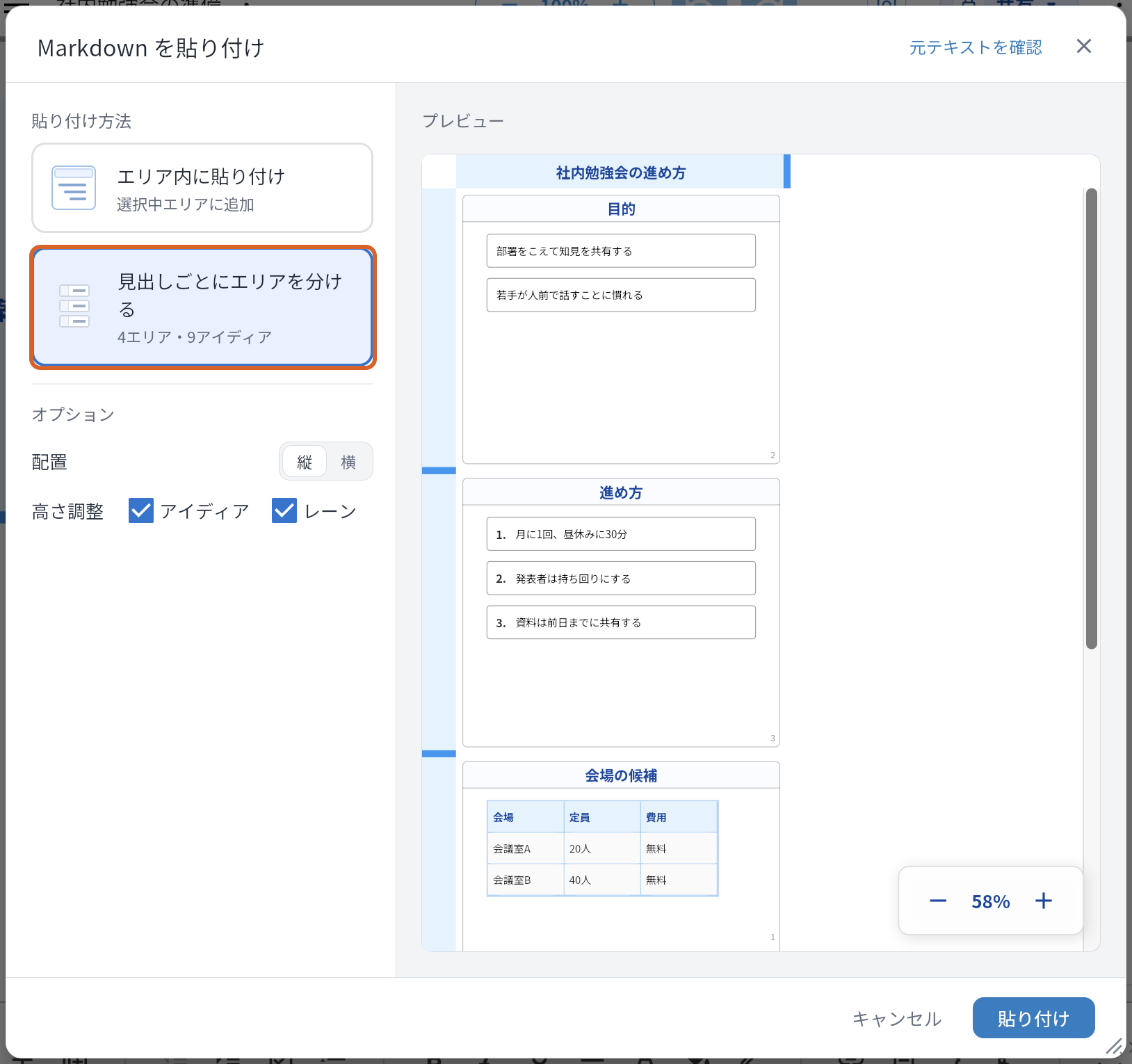Click the dialog resize handle in the corner
The height and width of the screenshot is (1064, 1132).
[1114, 1046]
